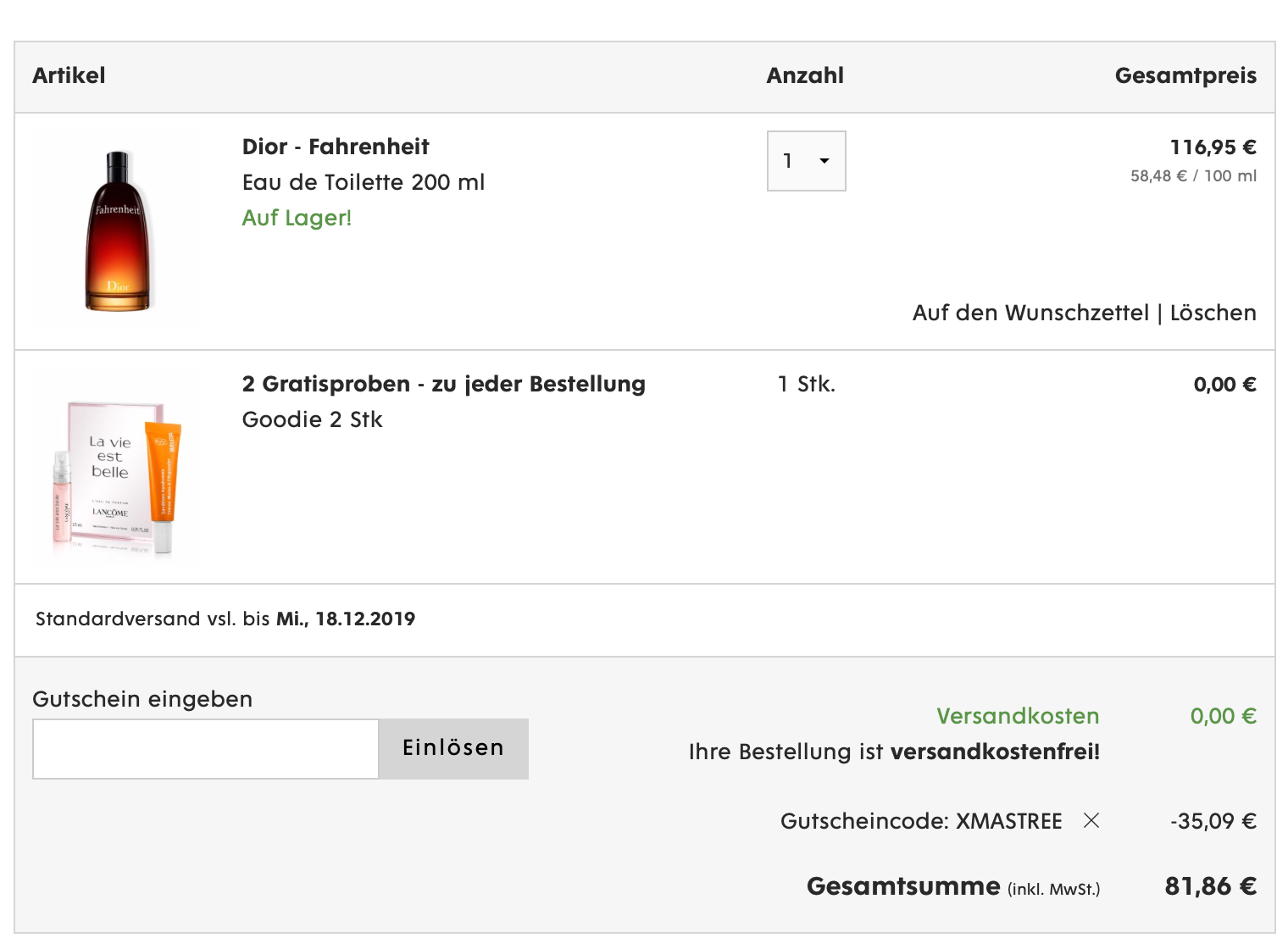Remove the XMASTREE coupon code
1288x949 pixels.
1091,820
